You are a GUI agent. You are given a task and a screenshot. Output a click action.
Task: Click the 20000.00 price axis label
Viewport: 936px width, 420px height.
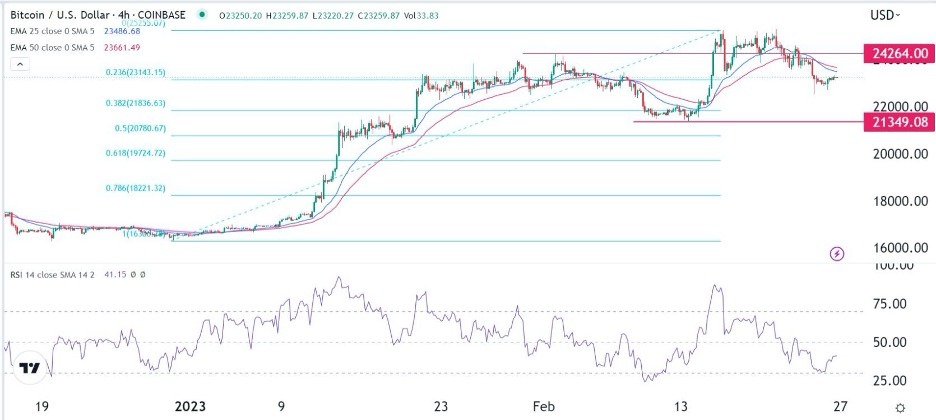click(898, 154)
